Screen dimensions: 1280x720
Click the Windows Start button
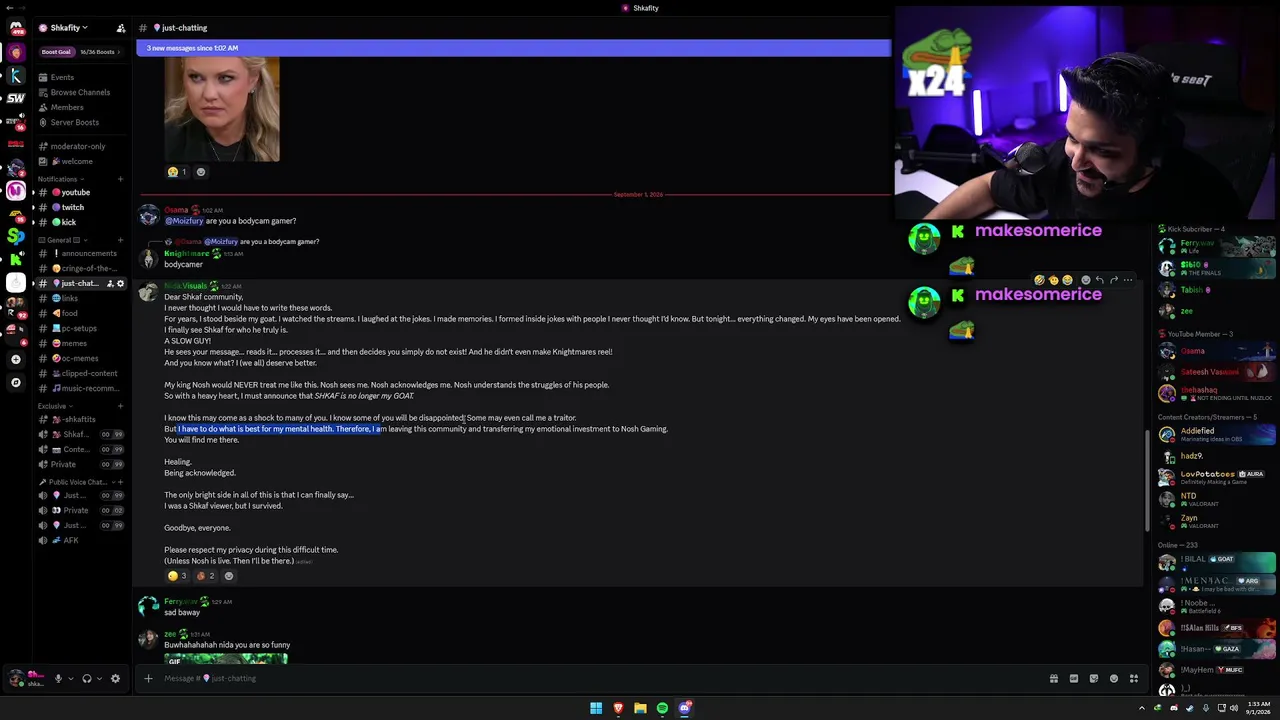click(x=596, y=708)
